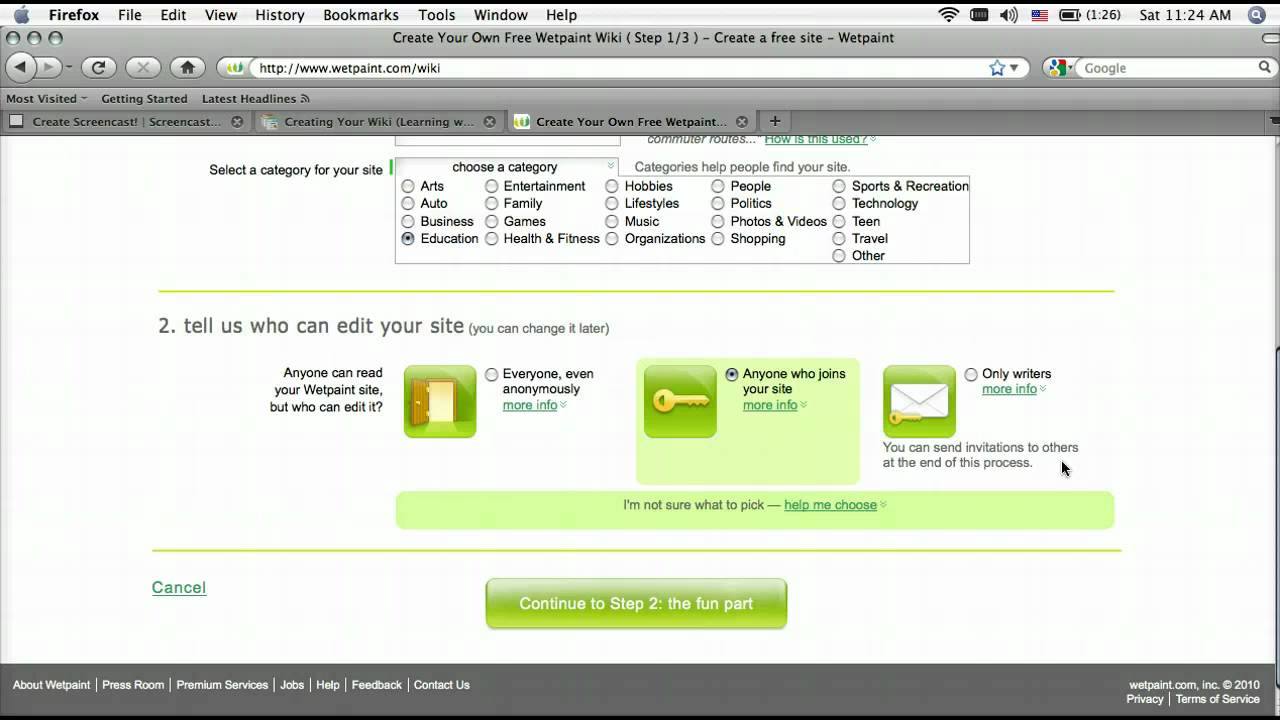The width and height of the screenshot is (1280, 720).
Task: Collapse the choose a category dropdown
Action: [507, 167]
